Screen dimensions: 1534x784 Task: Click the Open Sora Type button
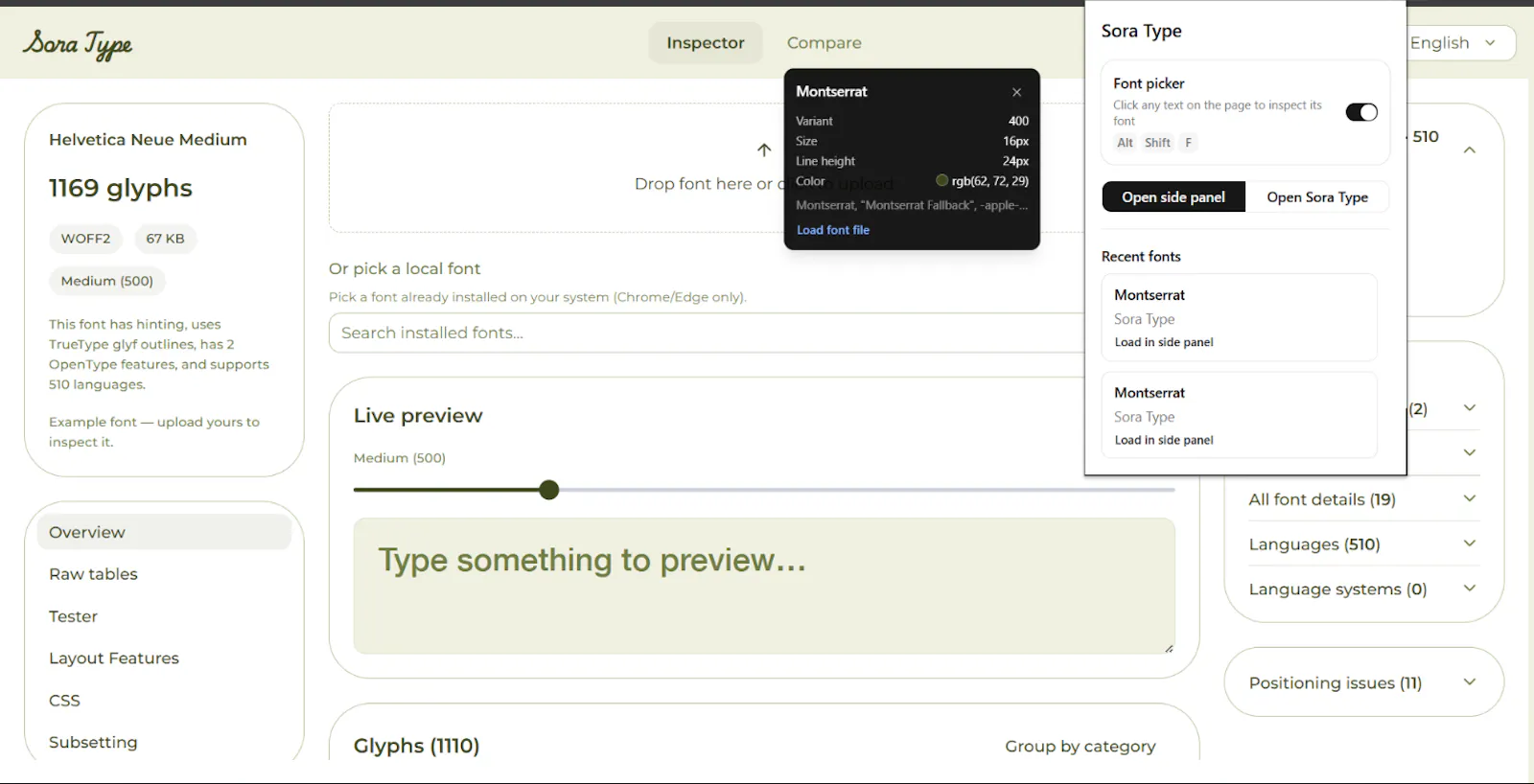click(x=1317, y=196)
